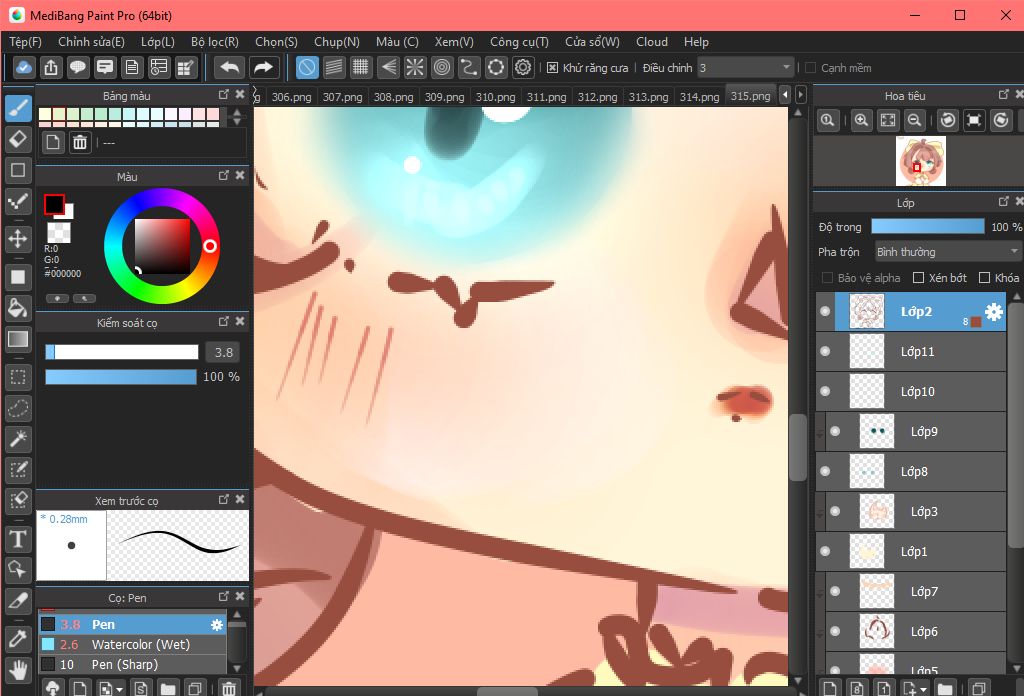The width and height of the screenshot is (1024, 696).
Task: Select the Gradient tool
Action: (x=18, y=338)
